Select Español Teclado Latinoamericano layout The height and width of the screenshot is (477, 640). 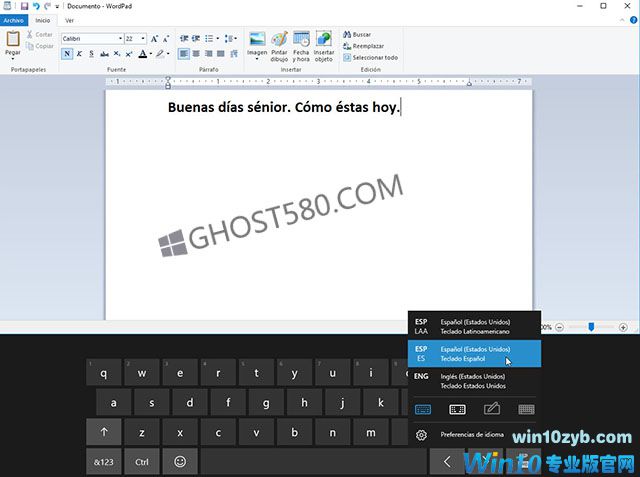[475, 326]
